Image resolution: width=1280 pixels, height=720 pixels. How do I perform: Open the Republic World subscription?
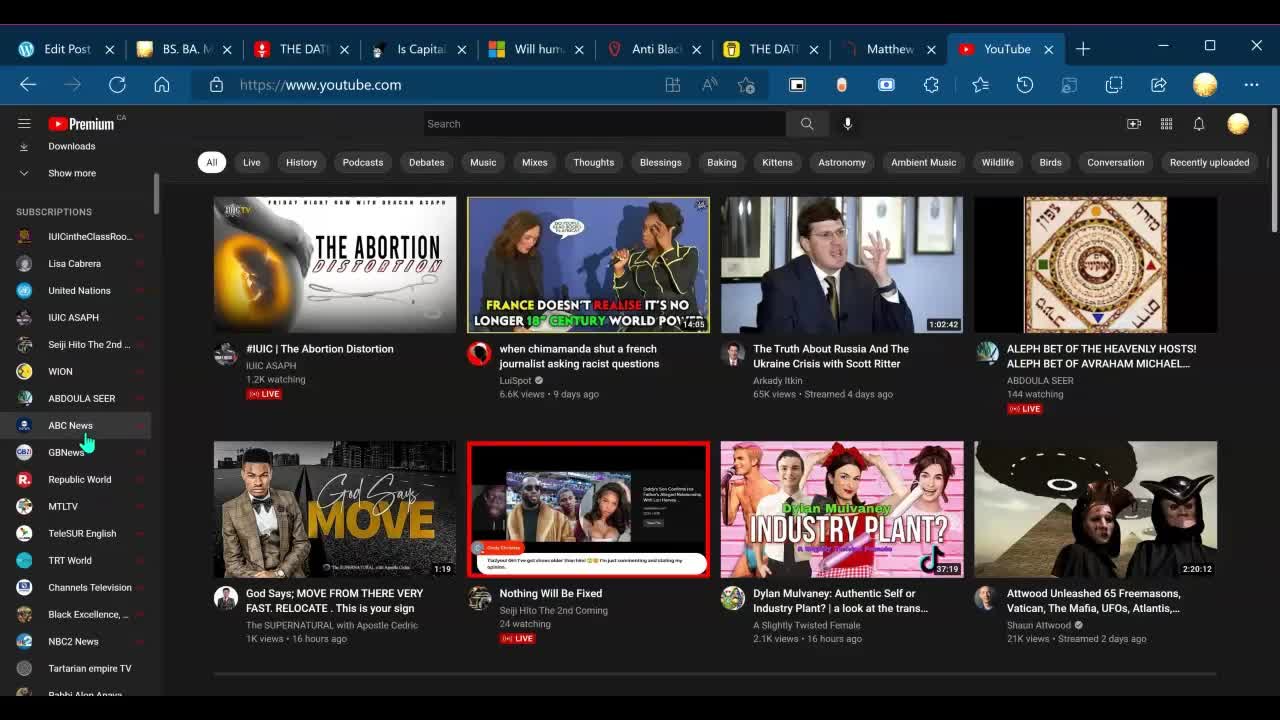(x=76, y=479)
